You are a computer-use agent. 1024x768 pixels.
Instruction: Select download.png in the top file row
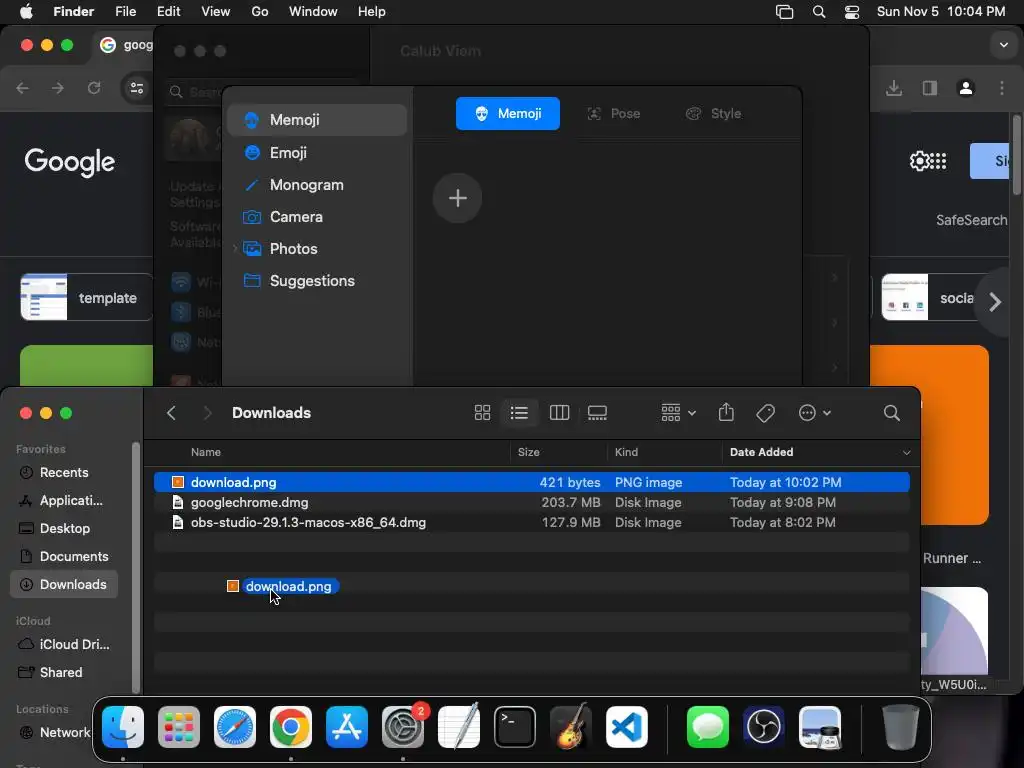click(x=532, y=482)
